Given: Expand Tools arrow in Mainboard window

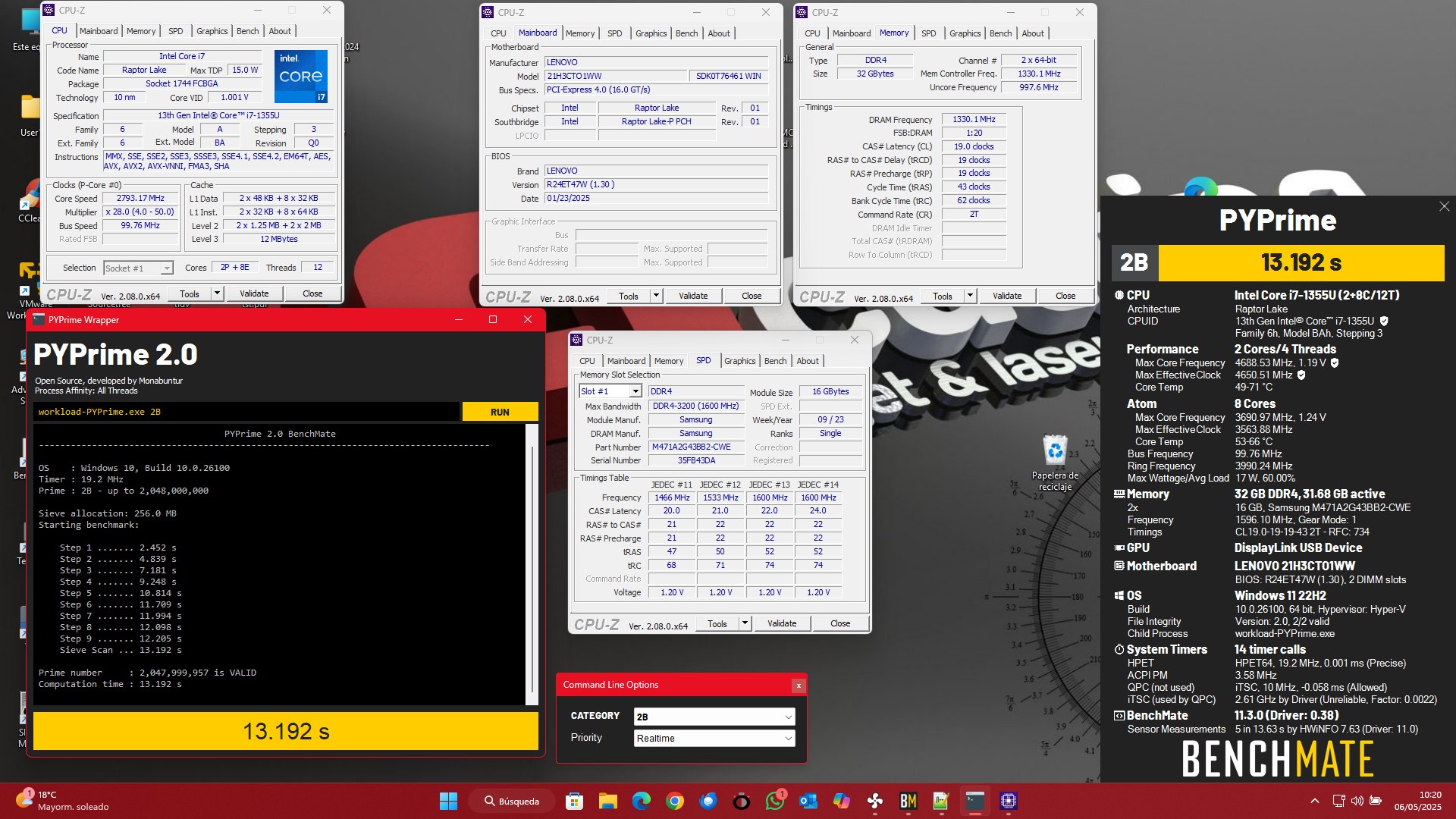Looking at the screenshot, I should [x=656, y=296].
